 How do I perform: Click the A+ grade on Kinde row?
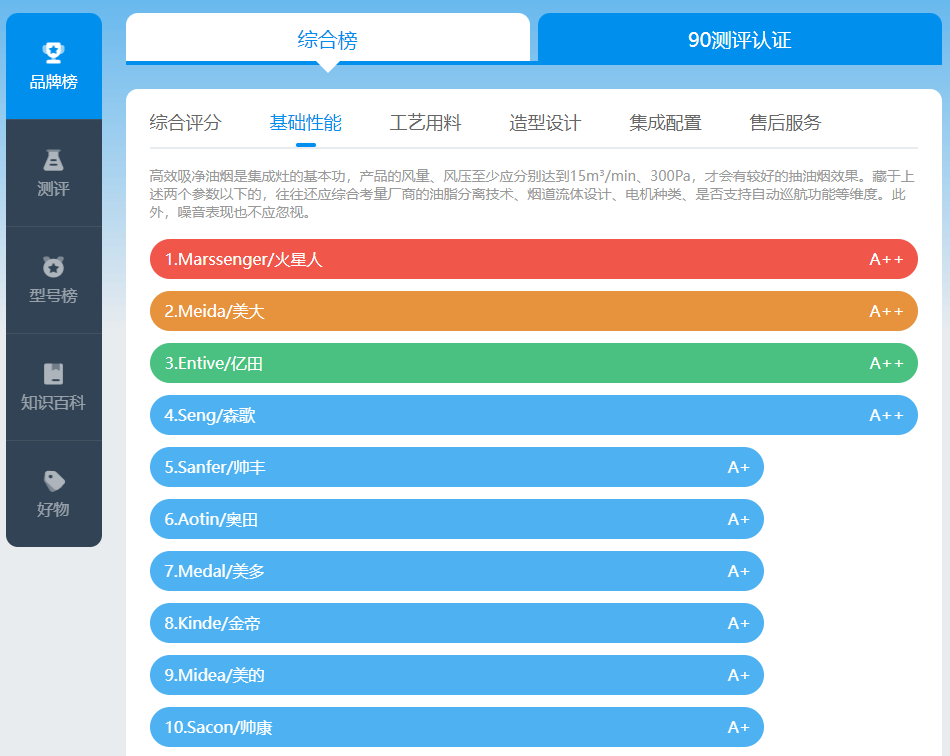point(739,623)
